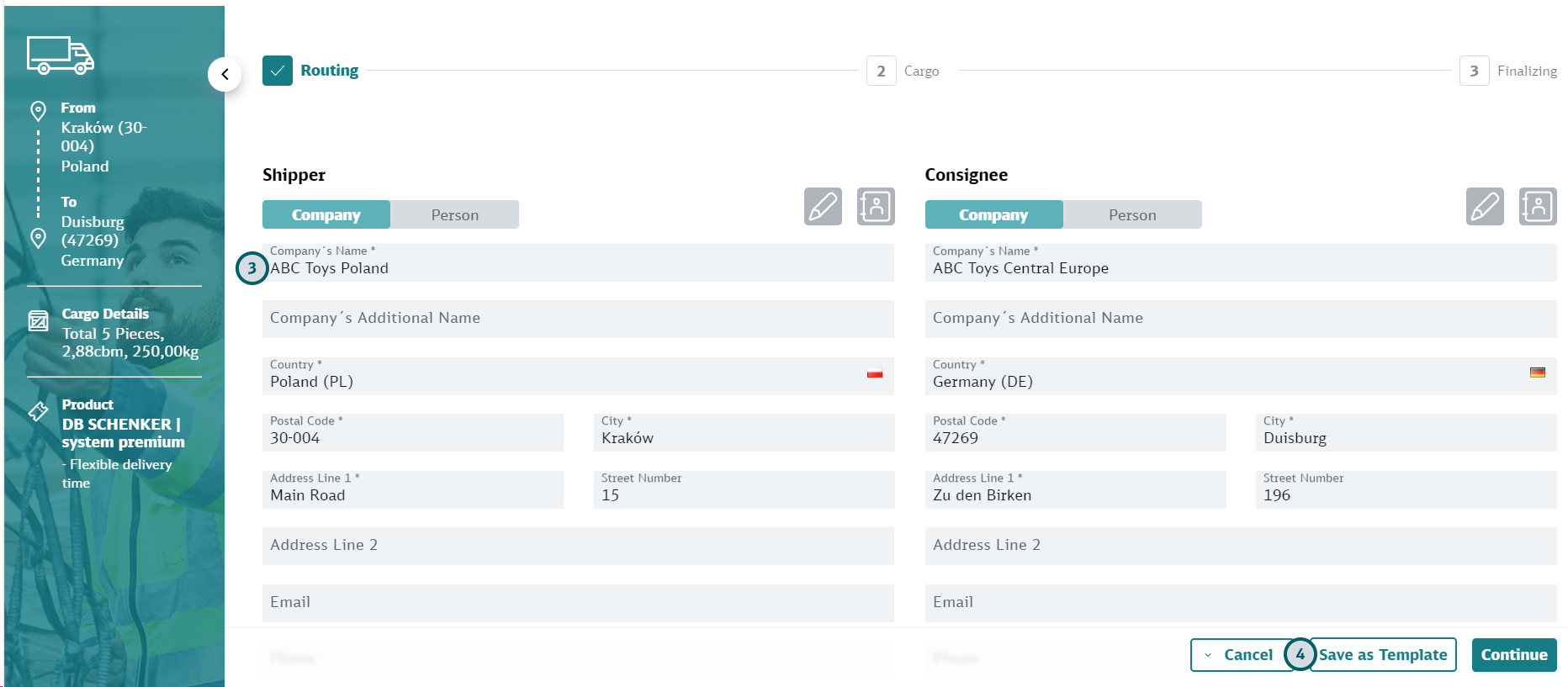Click Save as Template button
This screenshot has width=1568, height=687.
point(1382,655)
